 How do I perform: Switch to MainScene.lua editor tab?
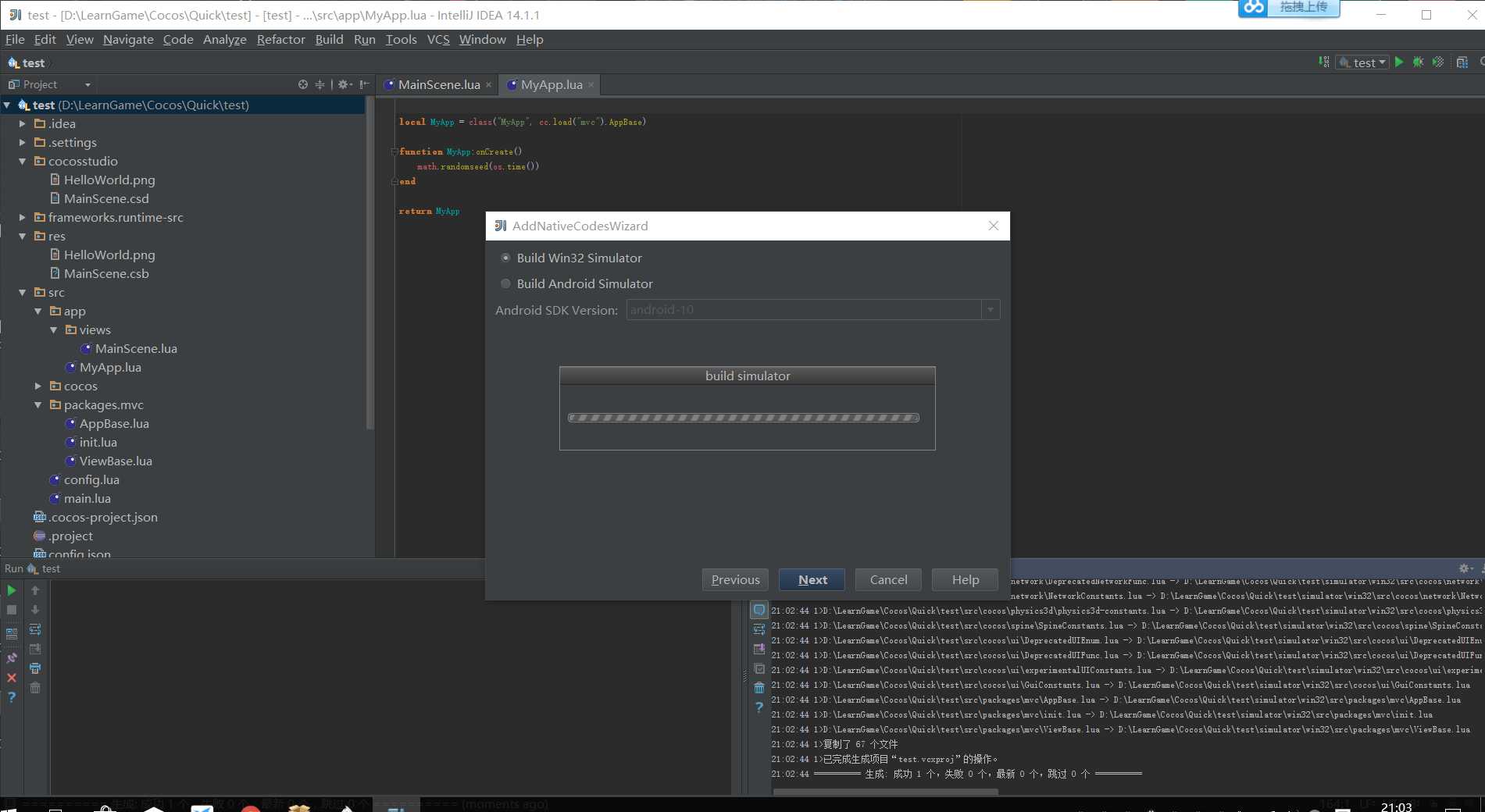pyautogui.click(x=439, y=84)
